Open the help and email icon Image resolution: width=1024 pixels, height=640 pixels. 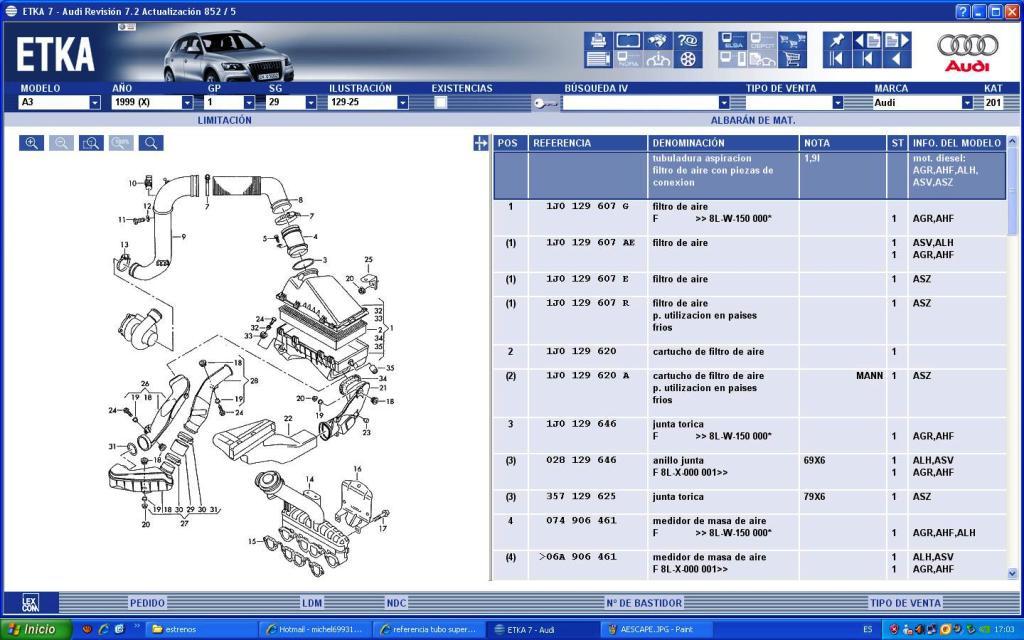point(688,40)
